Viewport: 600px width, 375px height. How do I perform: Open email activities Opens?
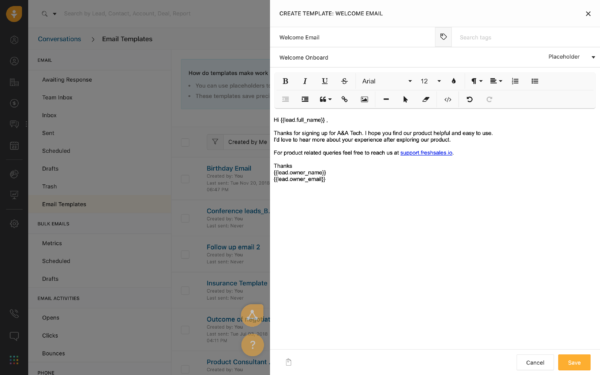[51, 318]
